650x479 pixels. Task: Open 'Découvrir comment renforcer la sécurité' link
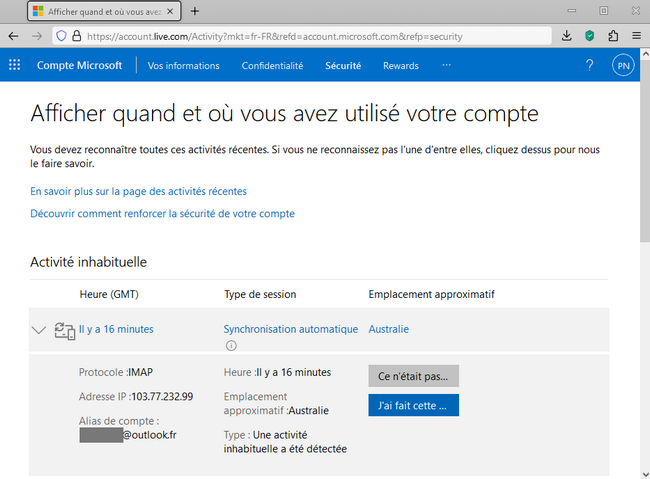point(162,214)
